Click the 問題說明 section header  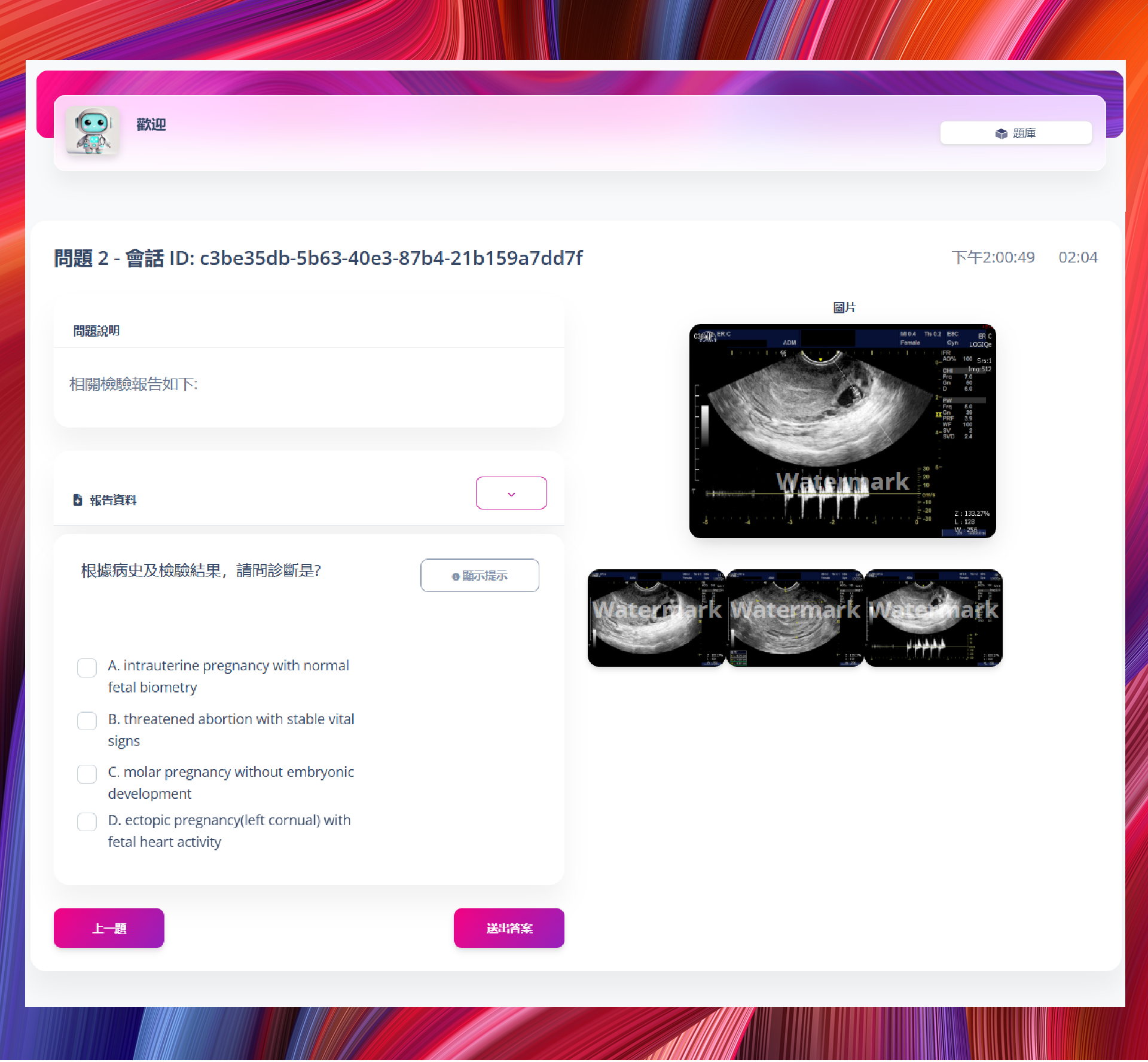pos(97,330)
